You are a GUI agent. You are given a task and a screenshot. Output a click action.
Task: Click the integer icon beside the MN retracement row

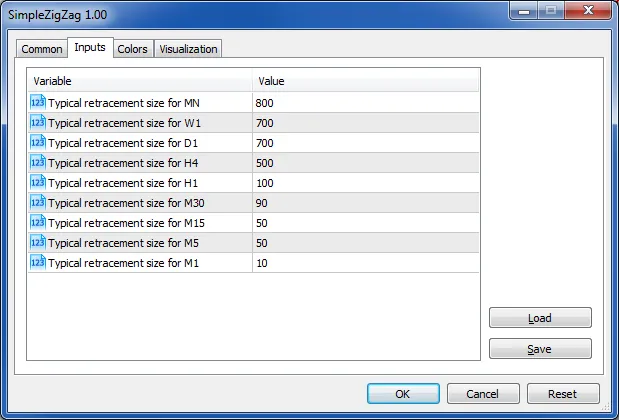point(38,102)
